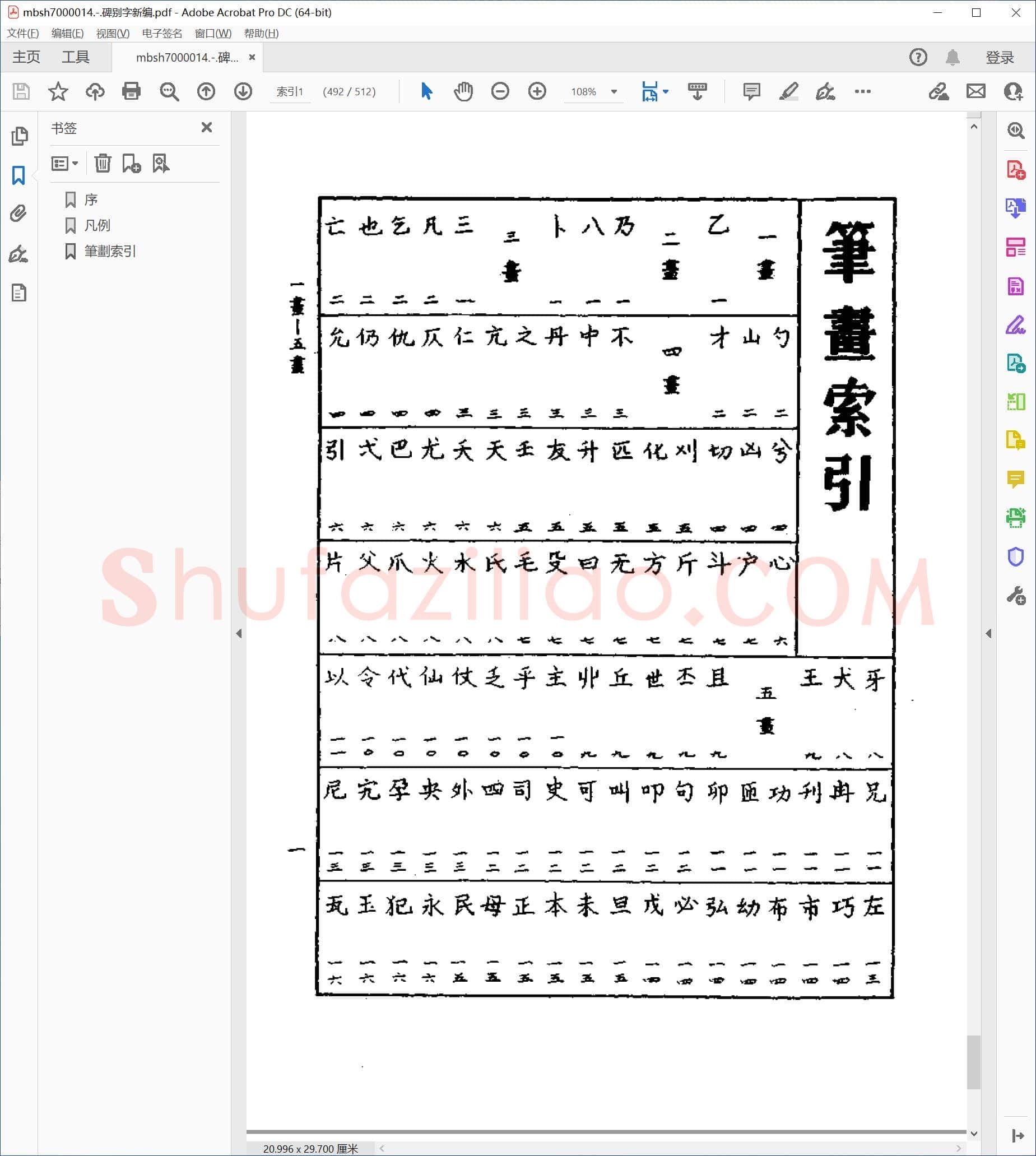Image resolution: width=1036 pixels, height=1156 pixels.
Task: Print the document with the printer icon
Action: click(x=132, y=91)
